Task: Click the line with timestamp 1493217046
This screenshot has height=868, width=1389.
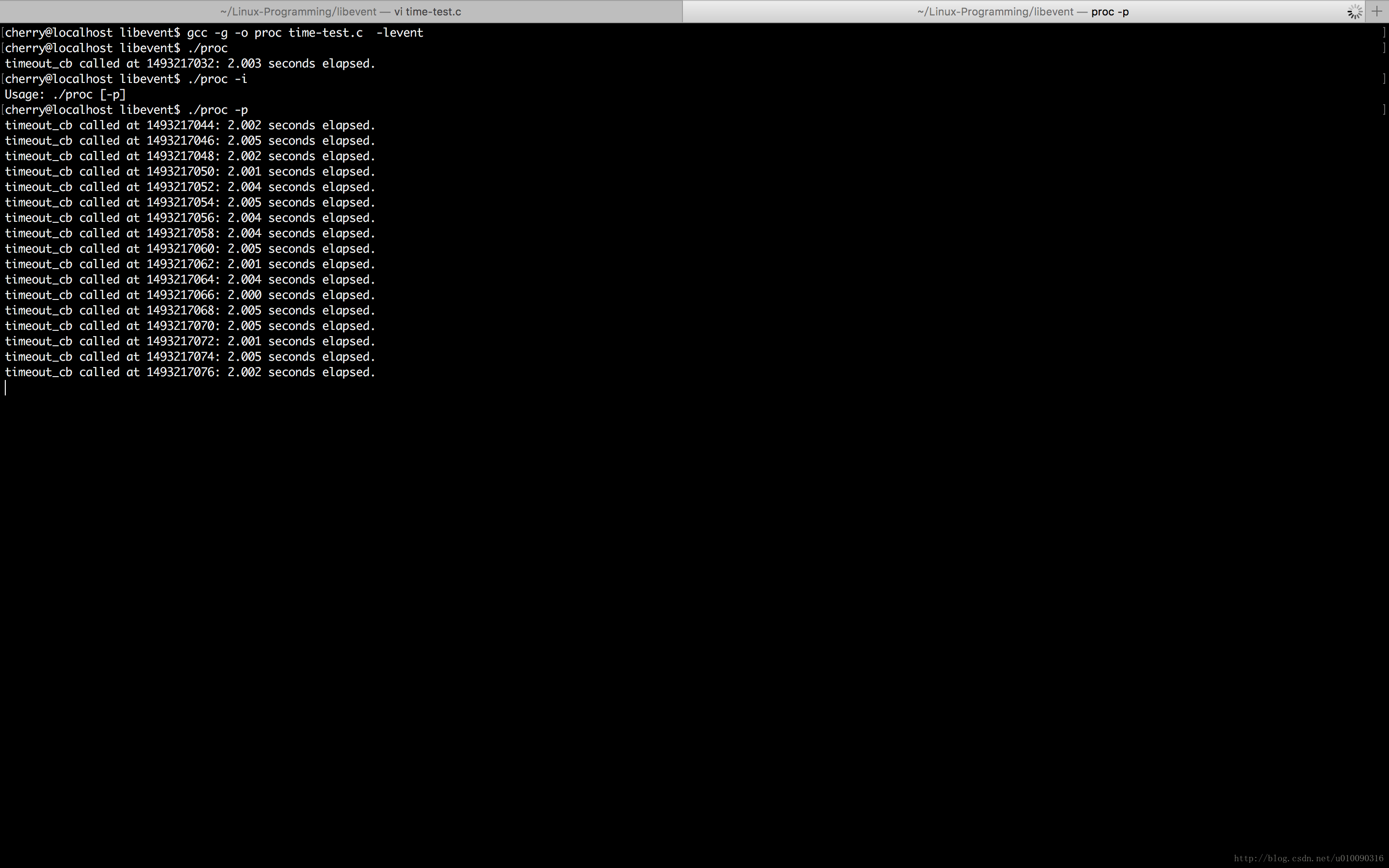Action: [190, 141]
